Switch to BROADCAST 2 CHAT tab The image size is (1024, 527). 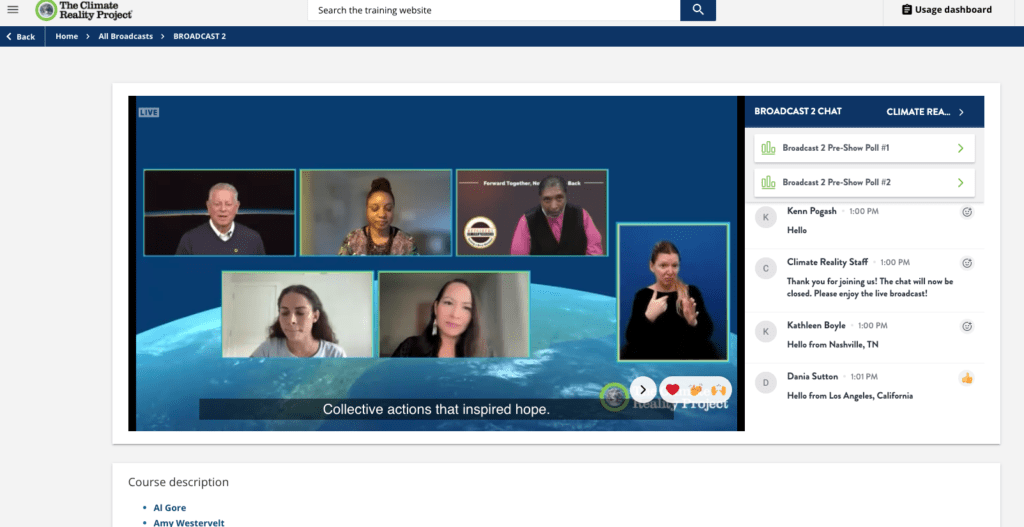pos(797,112)
